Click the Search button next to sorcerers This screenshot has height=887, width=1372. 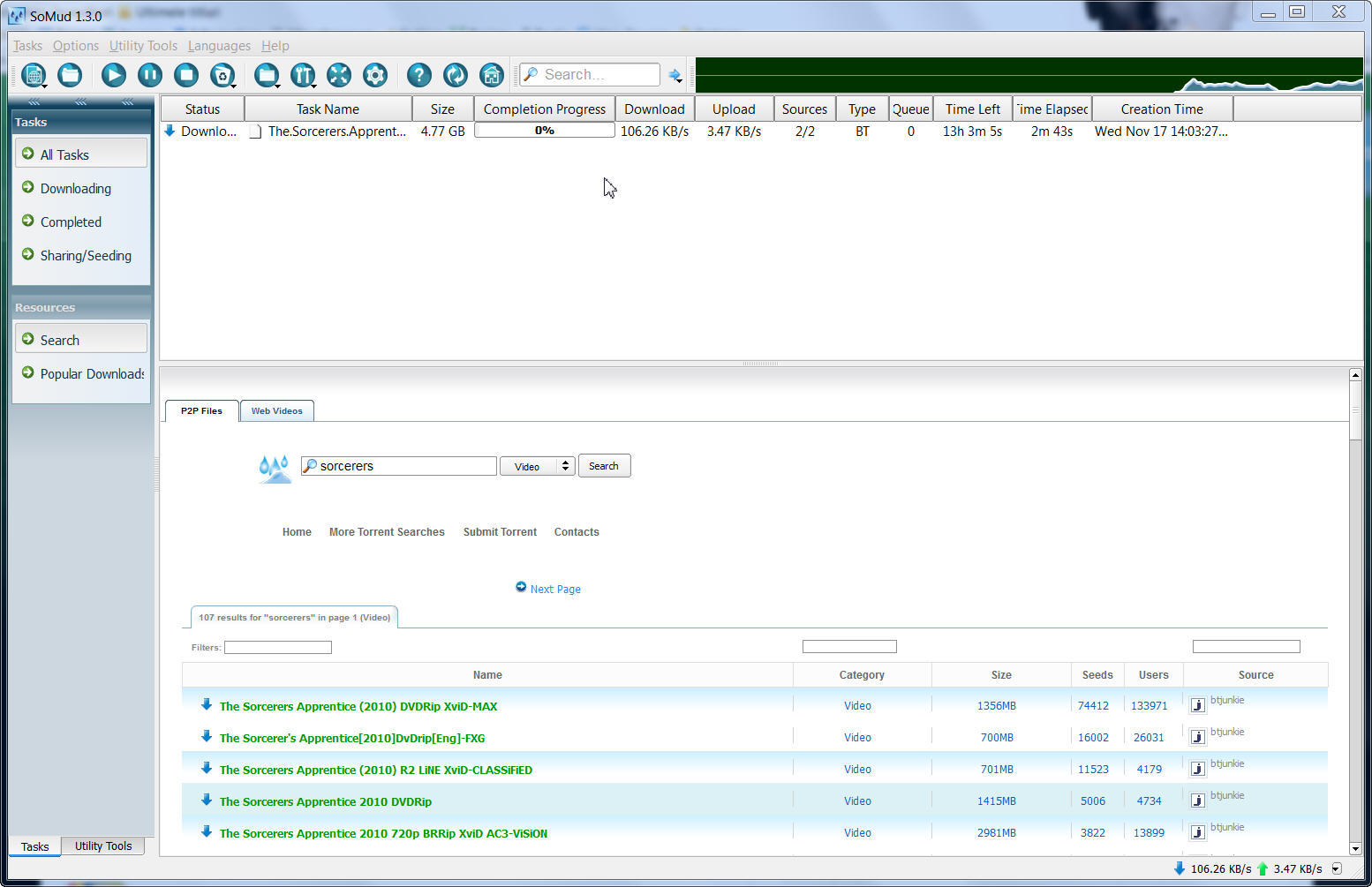coord(604,466)
